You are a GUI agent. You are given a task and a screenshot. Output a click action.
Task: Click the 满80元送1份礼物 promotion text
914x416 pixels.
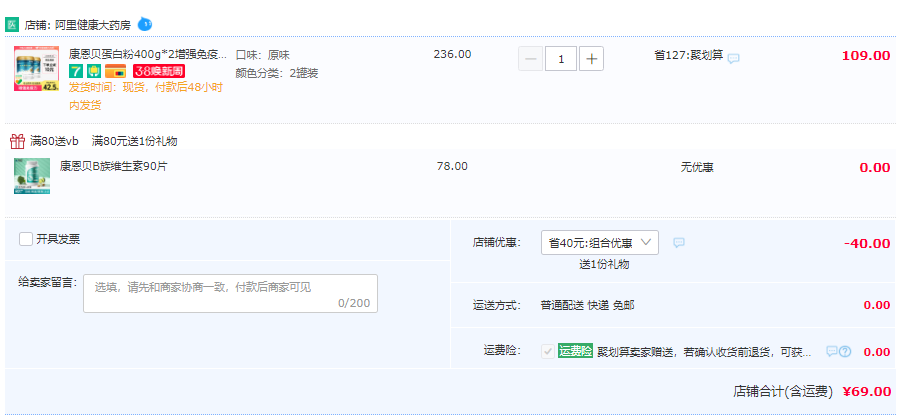(x=135, y=141)
